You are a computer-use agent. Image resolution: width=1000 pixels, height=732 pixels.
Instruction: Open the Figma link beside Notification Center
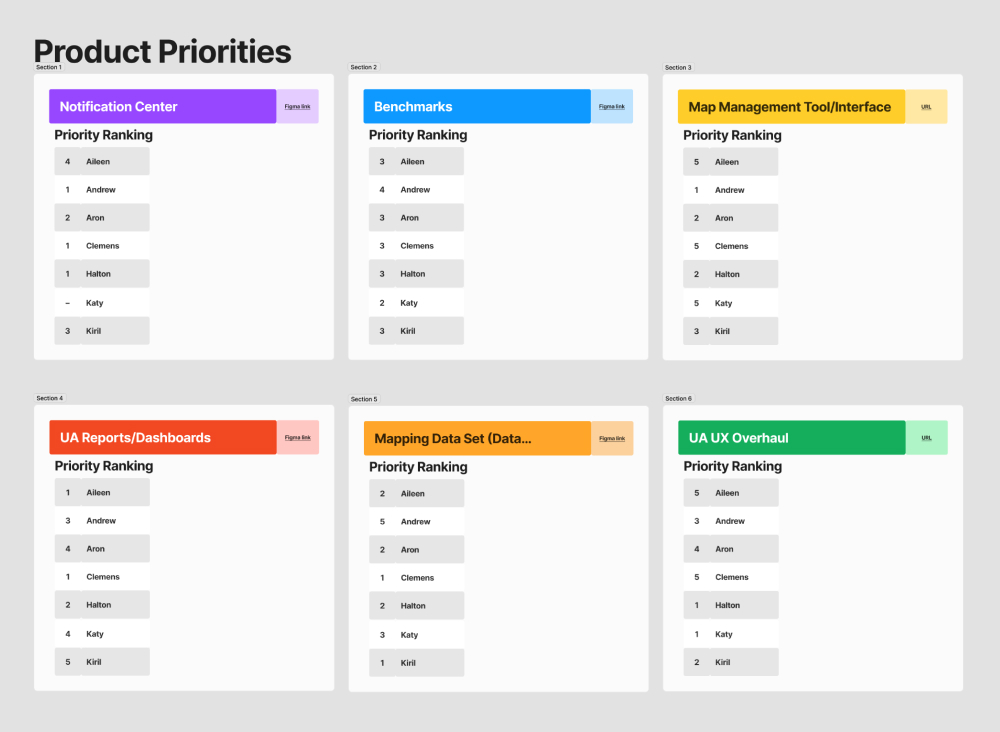click(297, 106)
